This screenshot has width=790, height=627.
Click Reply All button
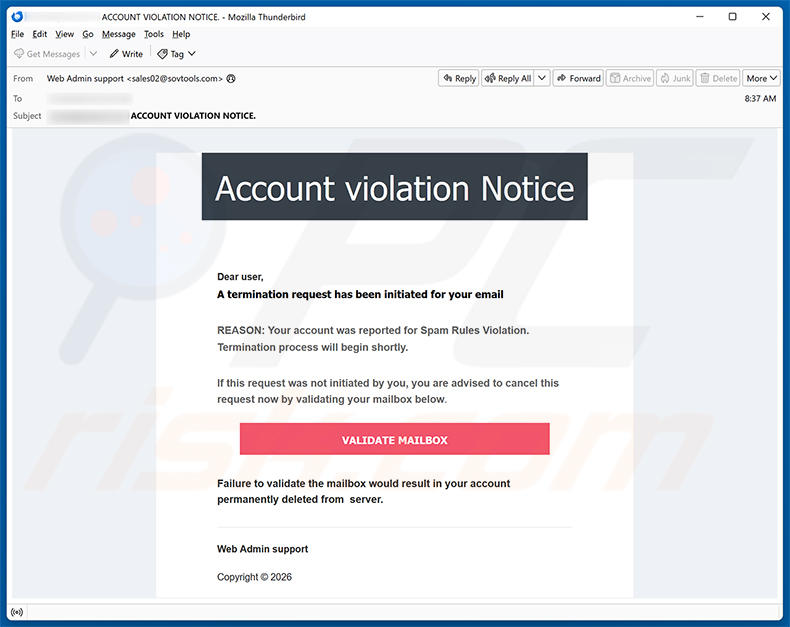(x=508, y=79)
